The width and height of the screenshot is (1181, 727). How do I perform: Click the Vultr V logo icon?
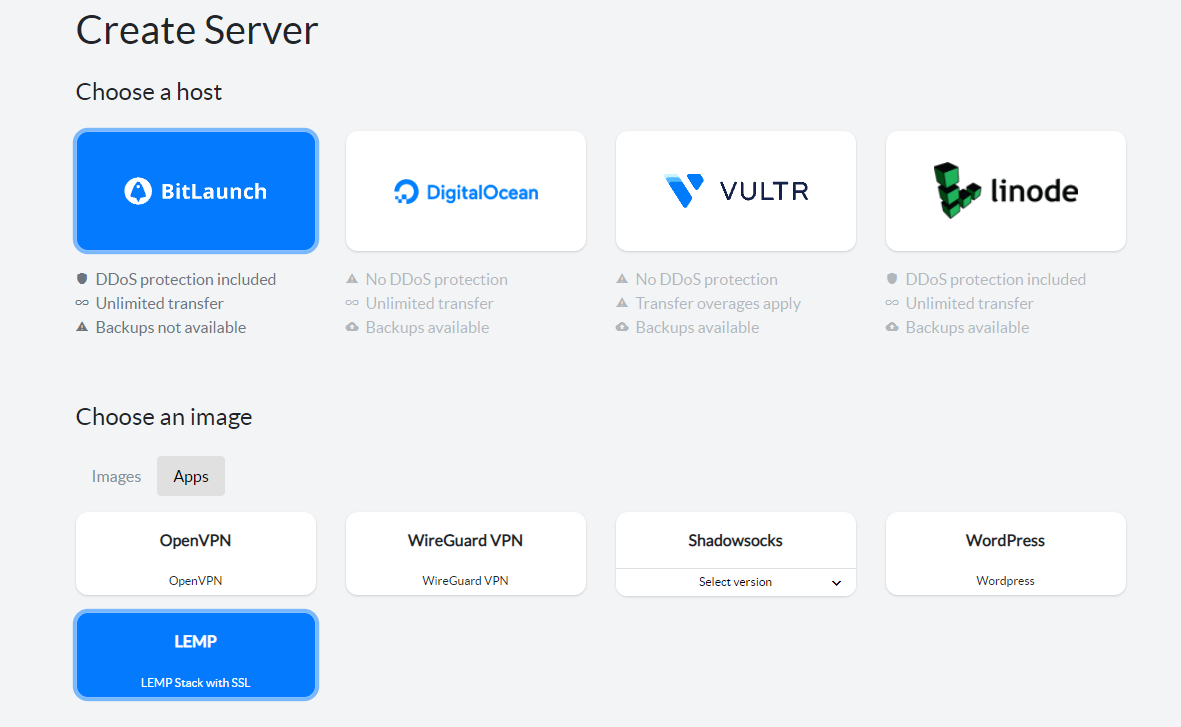pos(684,191)
